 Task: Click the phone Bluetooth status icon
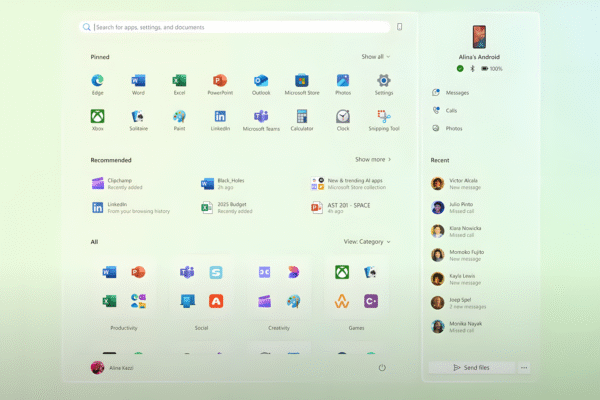pos(472,69)
